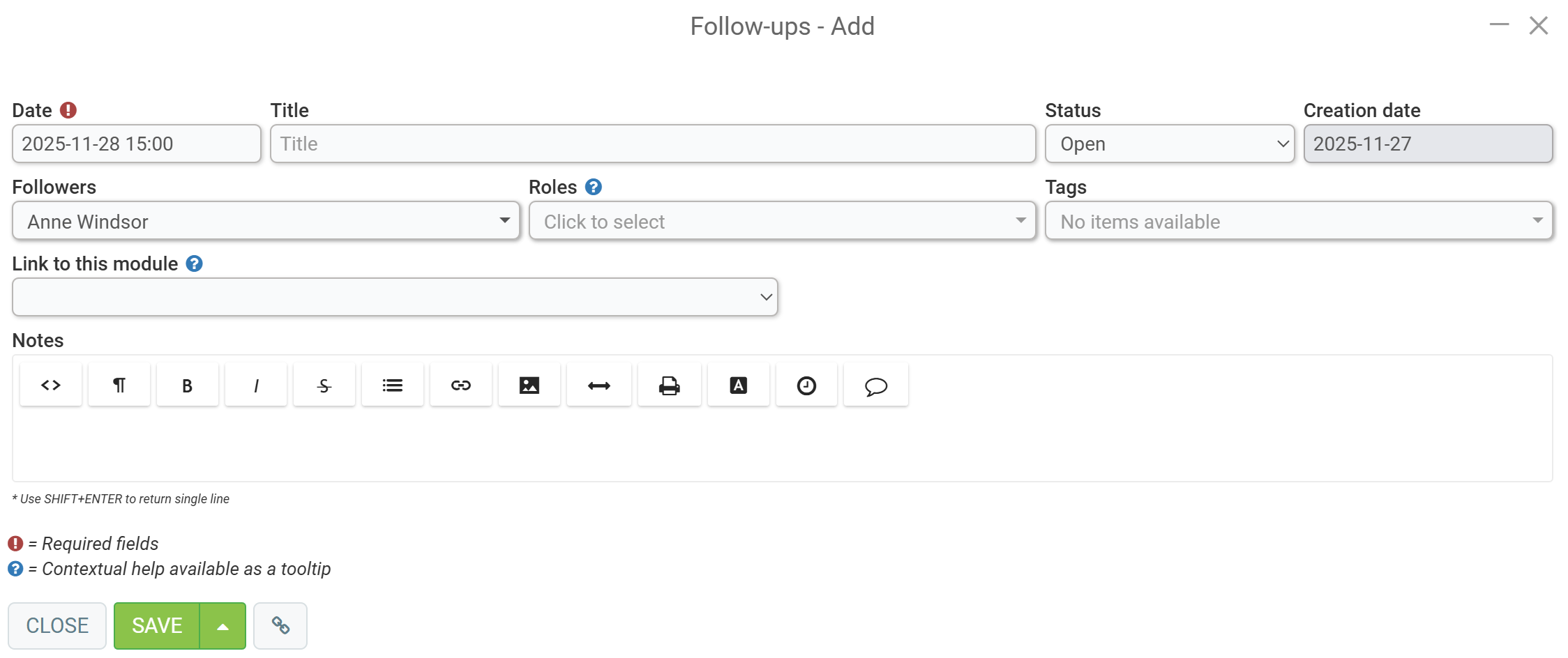Viewport: 1568px width, 658px height.
Task: Toggle HTML source code view in Notes
Action: point(51,385)
